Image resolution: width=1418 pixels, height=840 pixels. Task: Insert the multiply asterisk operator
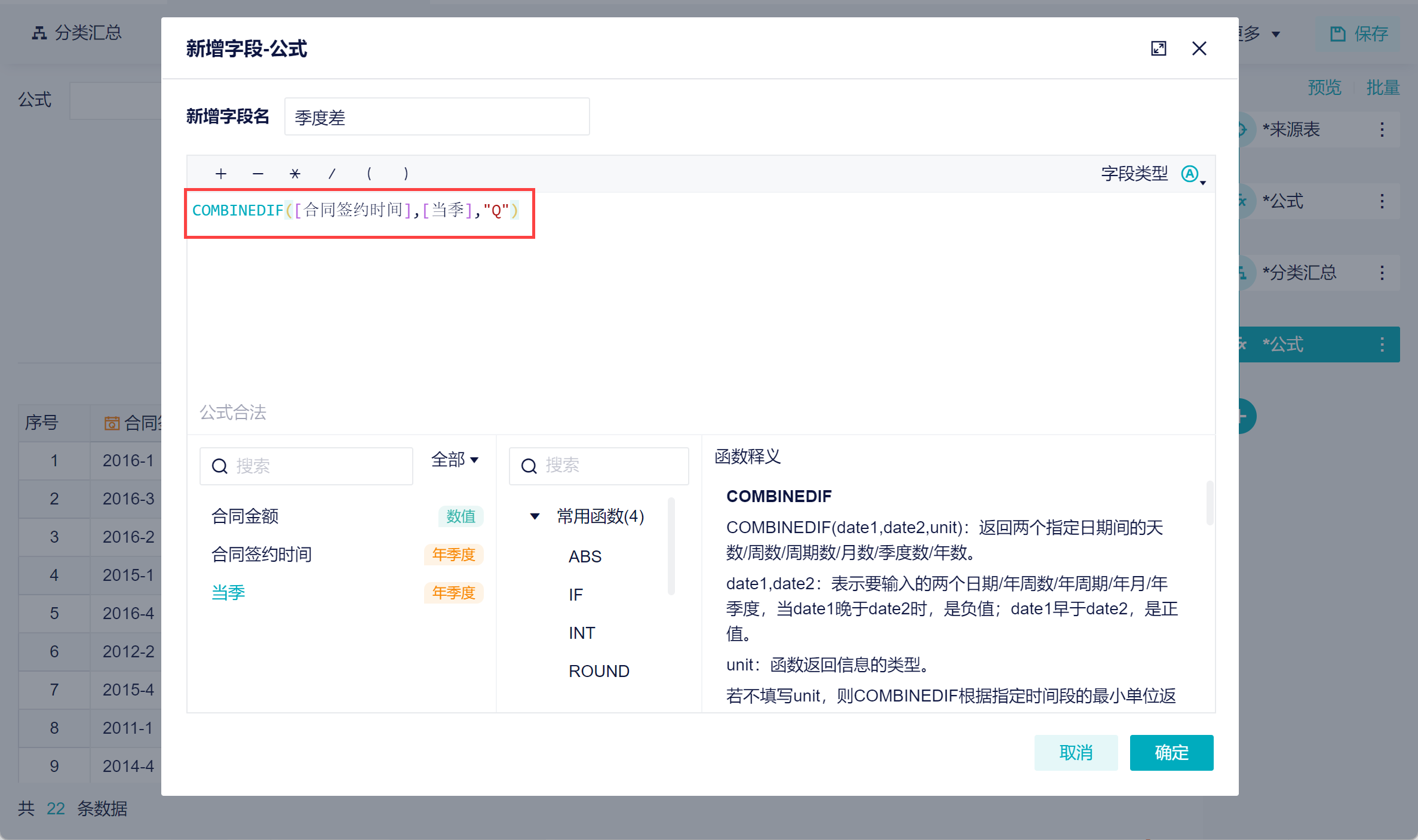point(295,174)
